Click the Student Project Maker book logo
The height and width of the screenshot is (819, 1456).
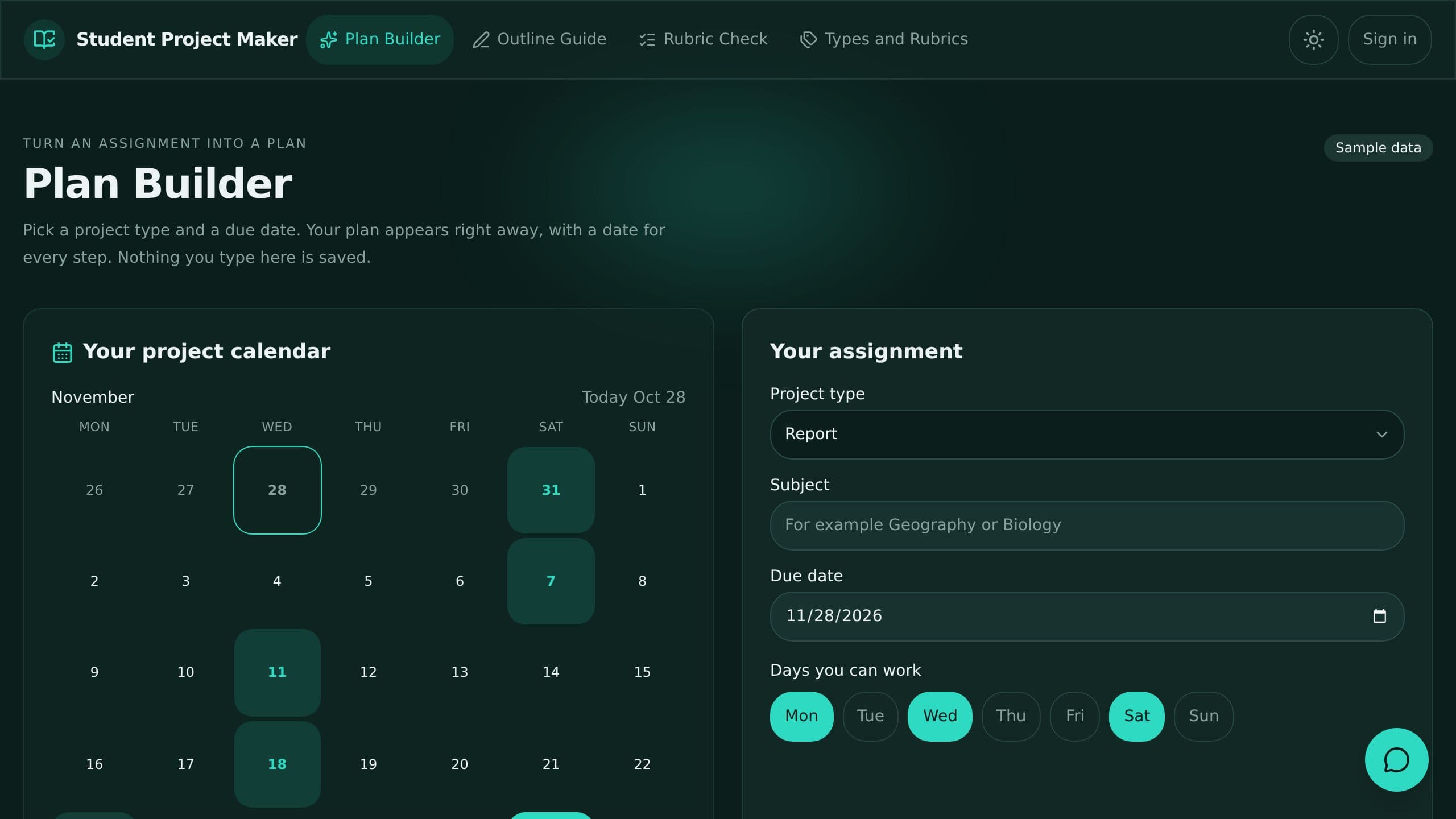pyautogui.click(x=44, y=39)
